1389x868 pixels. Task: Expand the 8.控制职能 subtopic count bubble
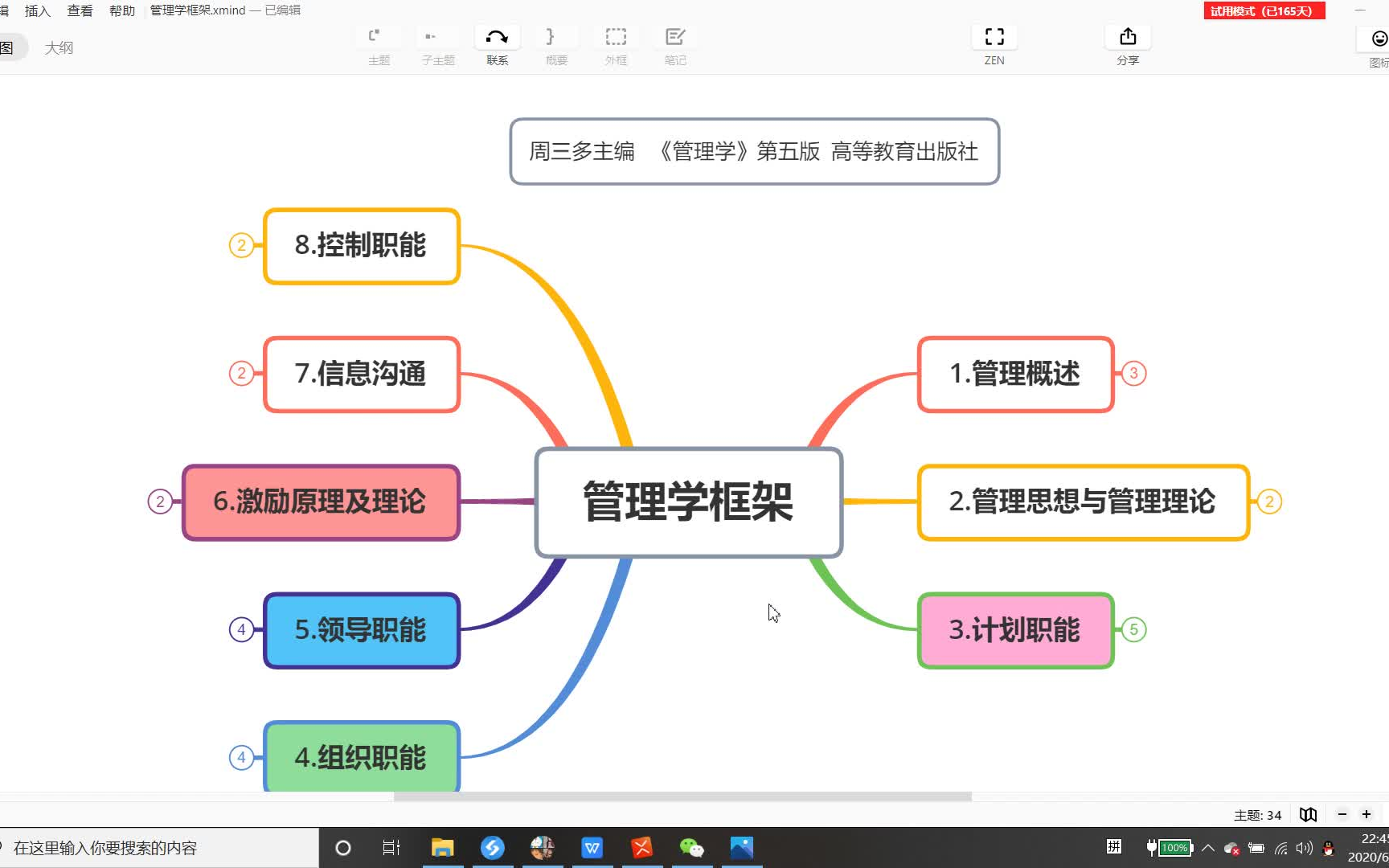click(241, 245)
